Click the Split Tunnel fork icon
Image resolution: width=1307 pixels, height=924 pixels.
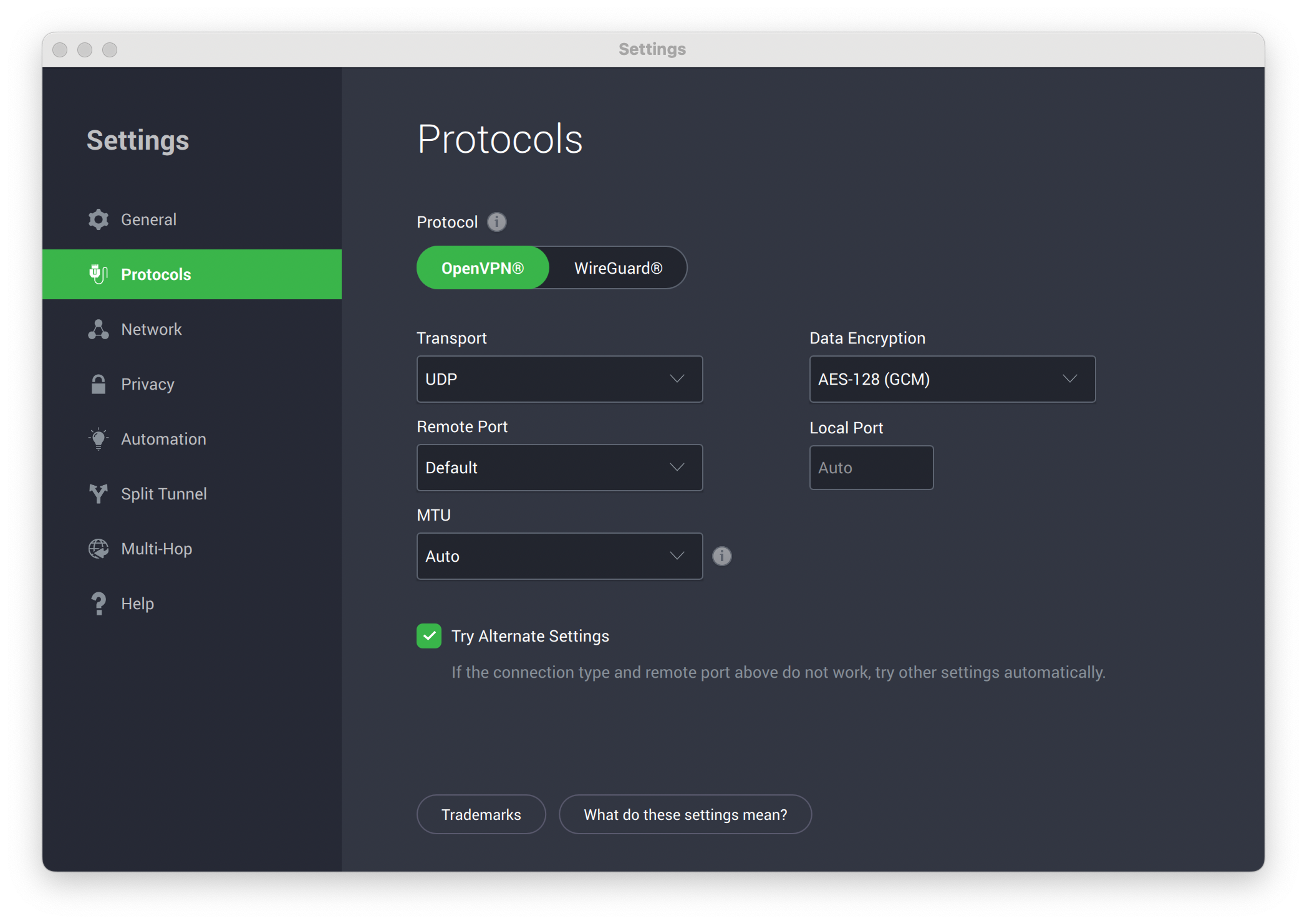pyautogui.click(x=99, y=494)
